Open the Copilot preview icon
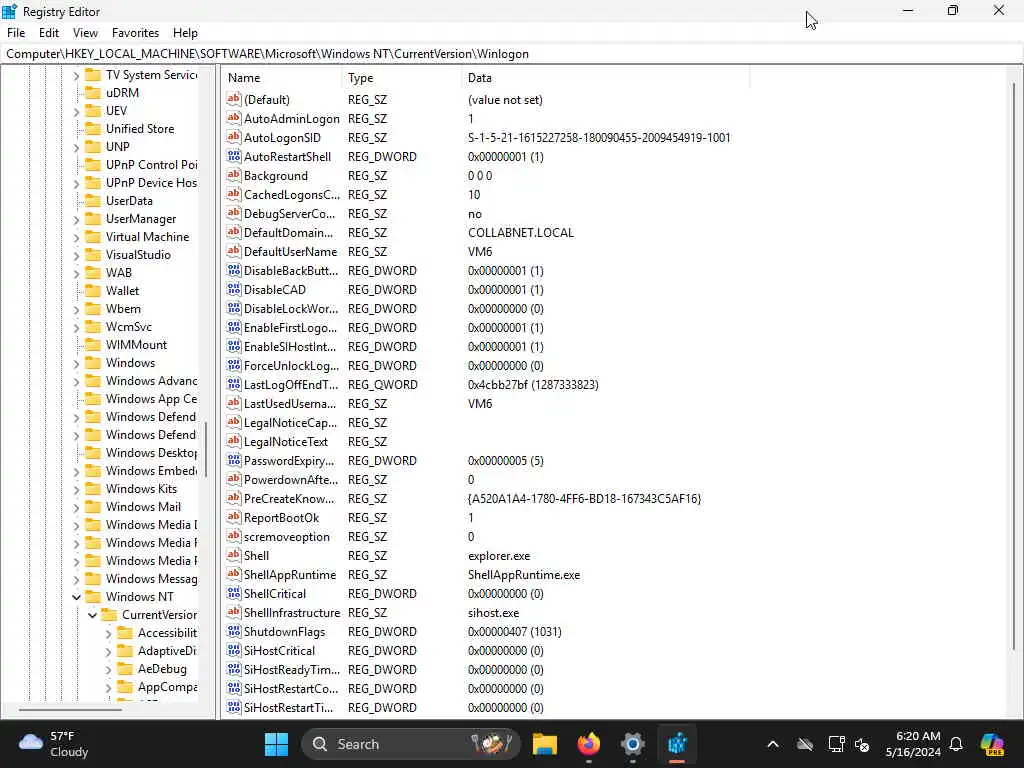Viewport: 1024px width, 768px height. pos(993,744)
